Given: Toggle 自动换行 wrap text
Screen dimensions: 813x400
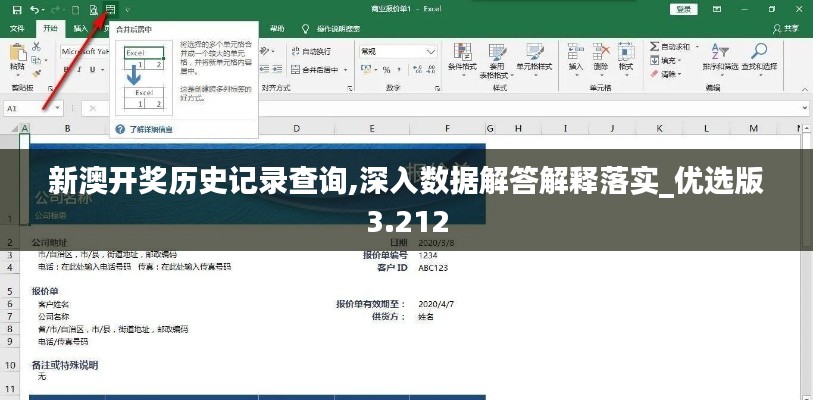Looking at the screenshot, I should (311, 51).
